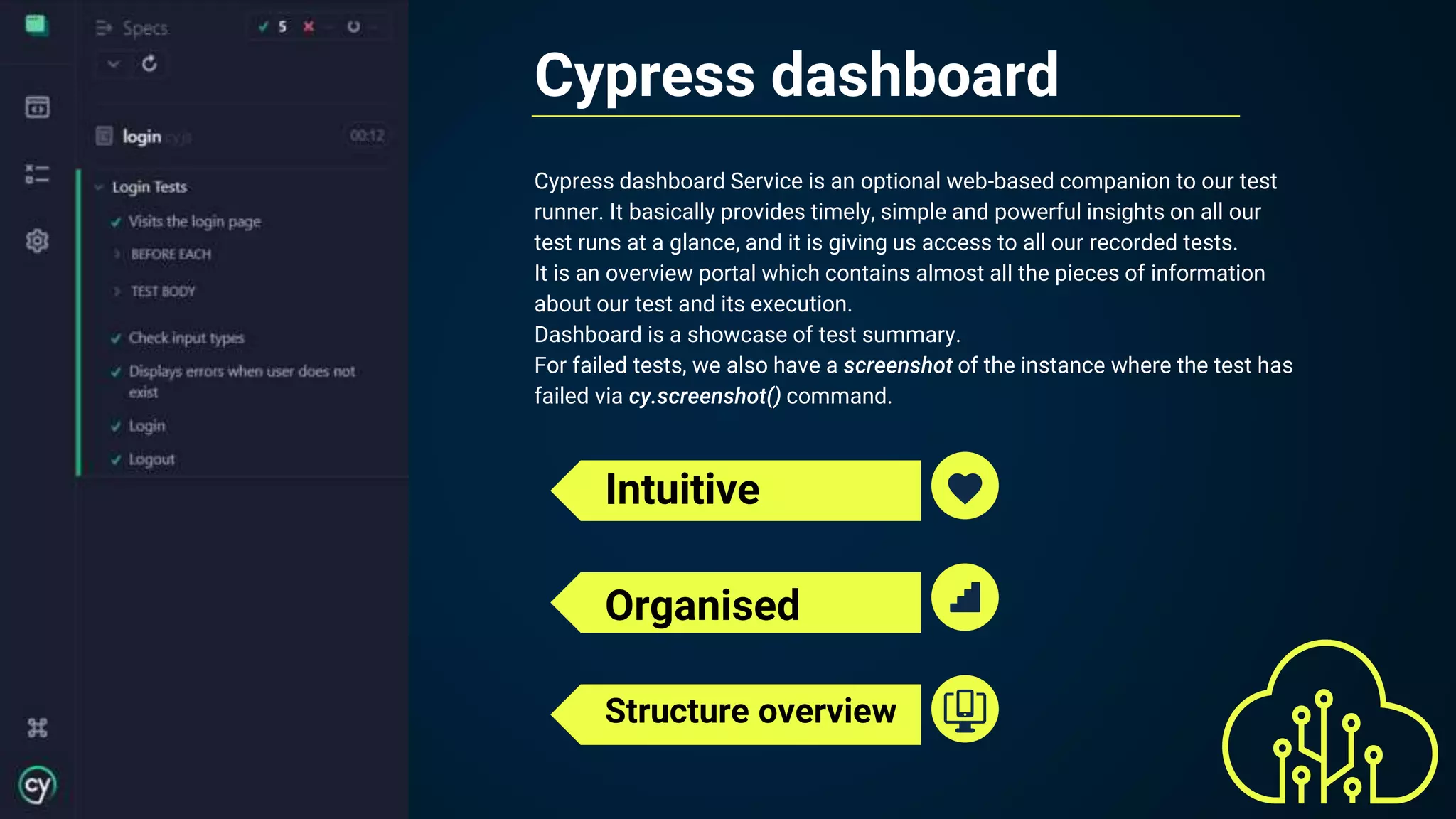1456x819 pixels.
Task: Open the Settings gear icon in sidebar
Action: (x=37, y=241)
